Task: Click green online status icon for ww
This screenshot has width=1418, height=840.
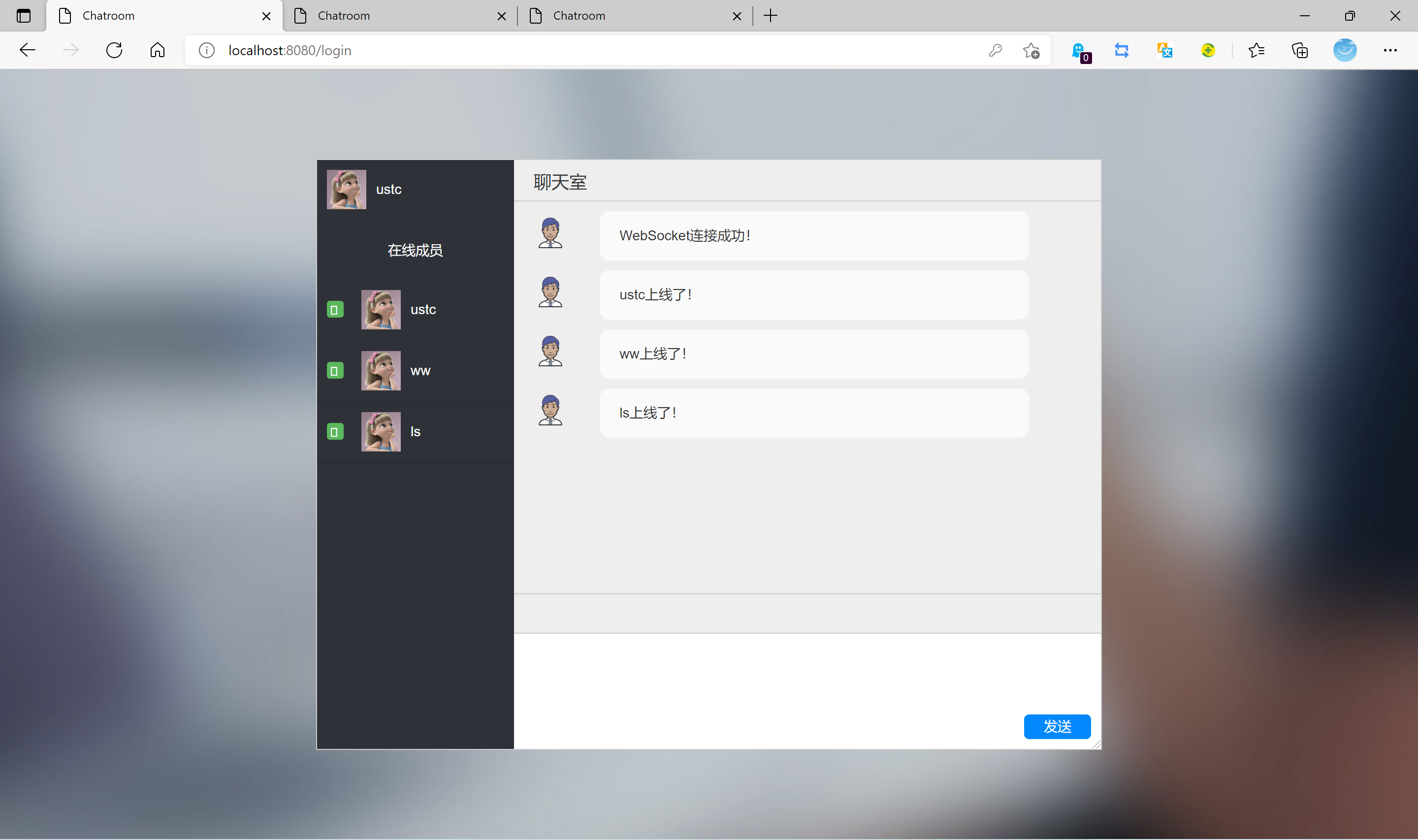Action: point(335,371)
